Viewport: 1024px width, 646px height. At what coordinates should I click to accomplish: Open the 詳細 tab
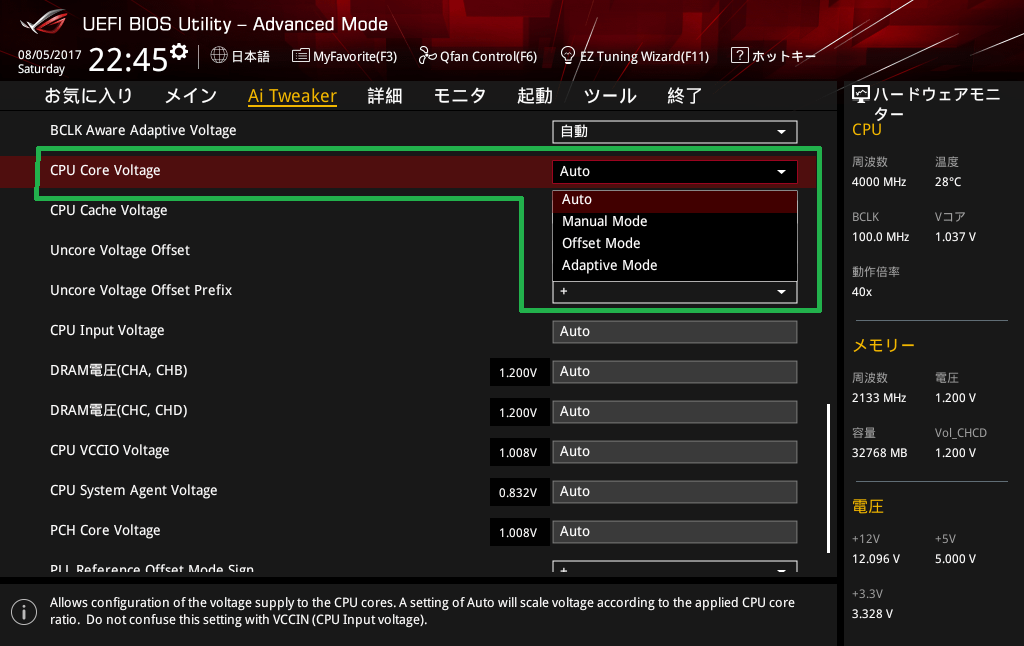click(385, 96)
